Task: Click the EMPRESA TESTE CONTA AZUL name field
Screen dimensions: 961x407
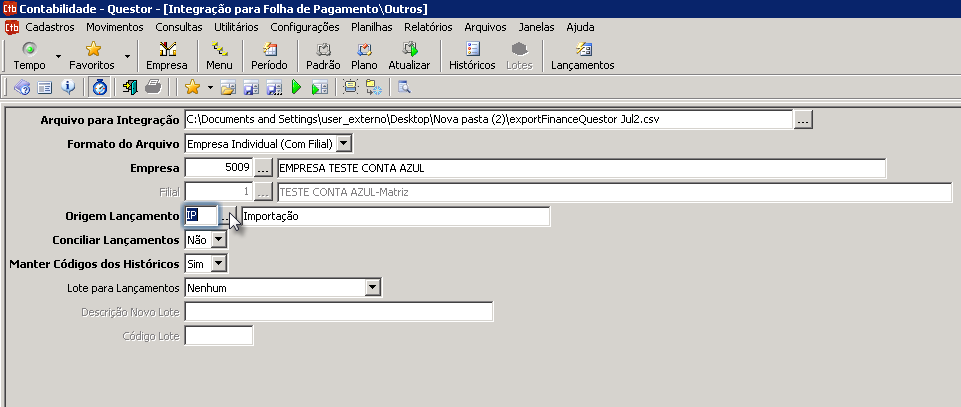Action: click(x=581, y=168)
